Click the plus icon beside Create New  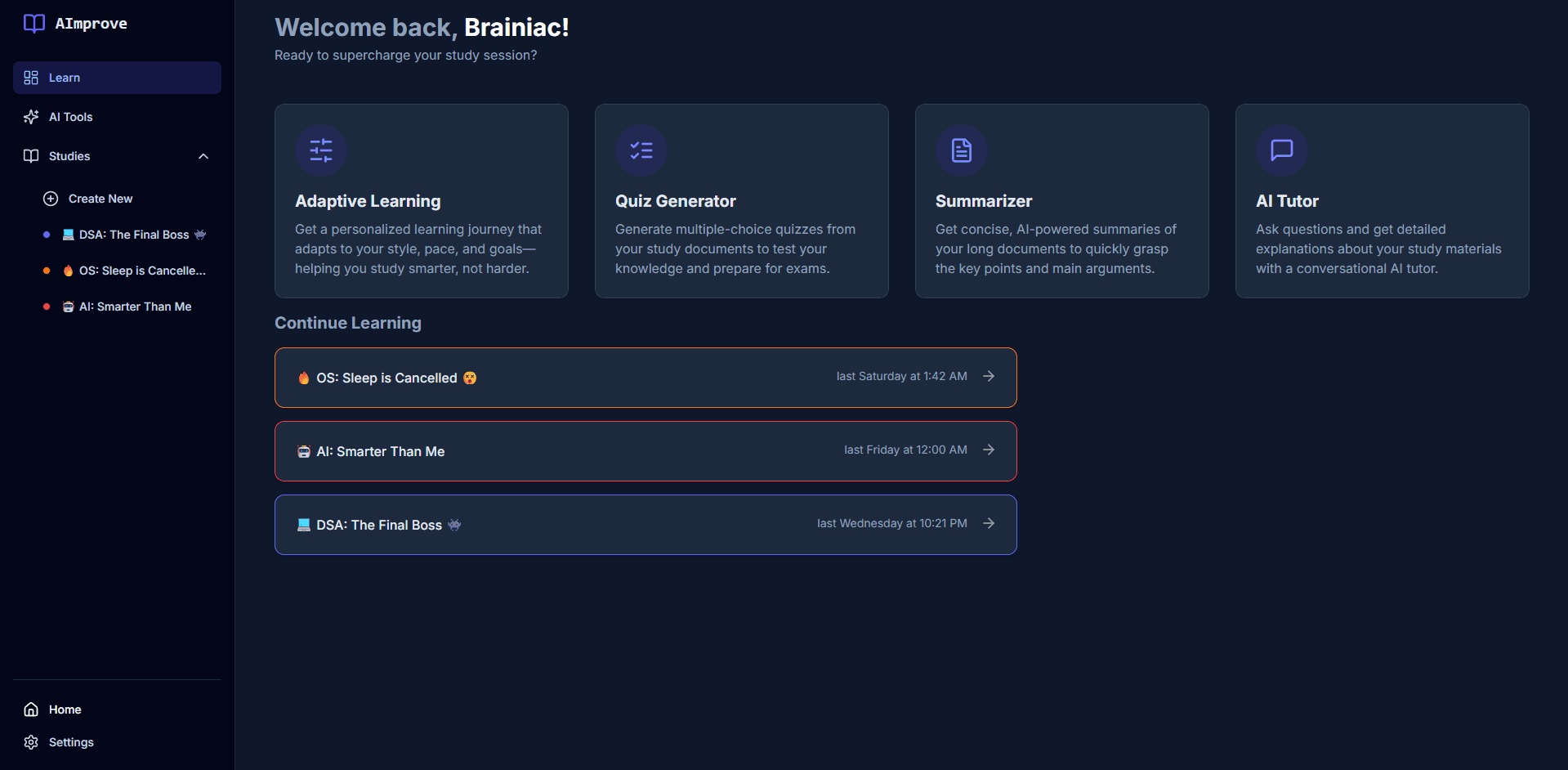[51, 198]
